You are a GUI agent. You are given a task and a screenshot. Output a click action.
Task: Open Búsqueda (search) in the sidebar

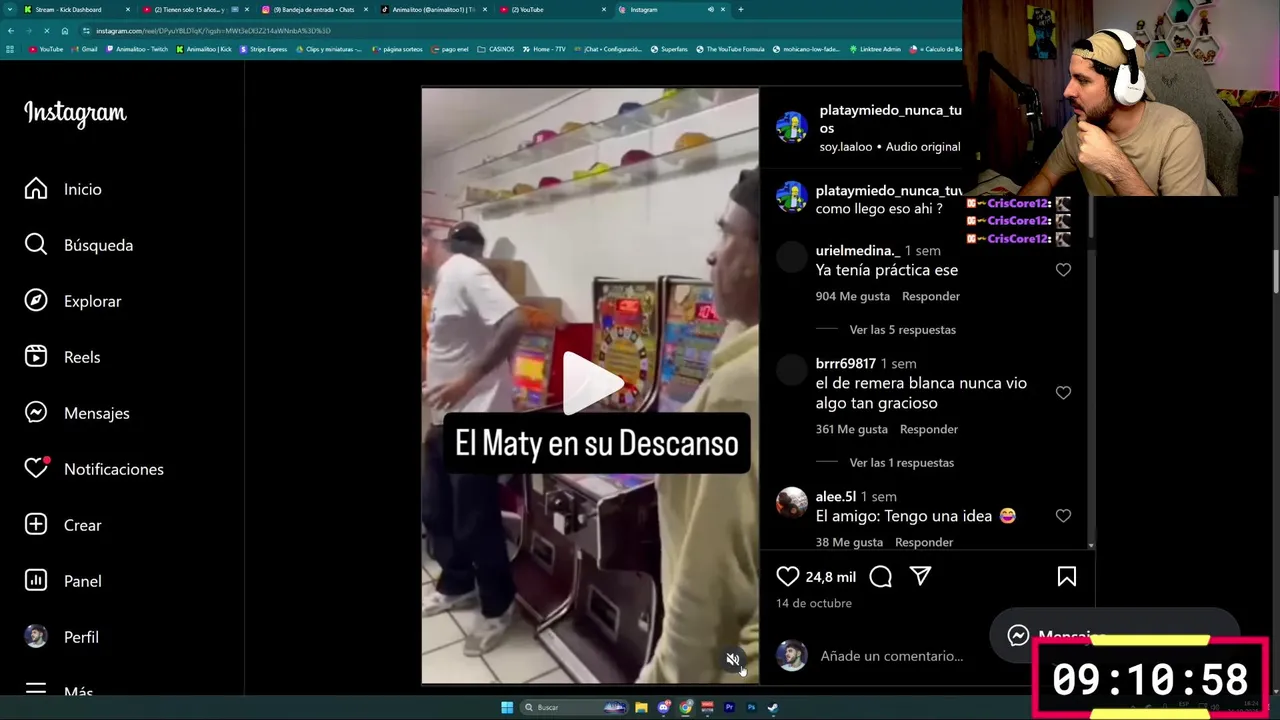point(79,245)
